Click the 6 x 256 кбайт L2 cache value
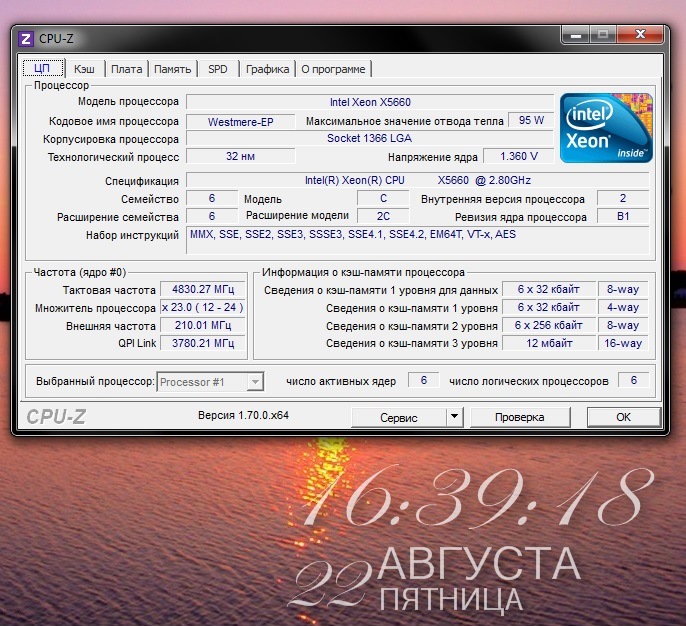The image size is (686, 626). [549, 325]
